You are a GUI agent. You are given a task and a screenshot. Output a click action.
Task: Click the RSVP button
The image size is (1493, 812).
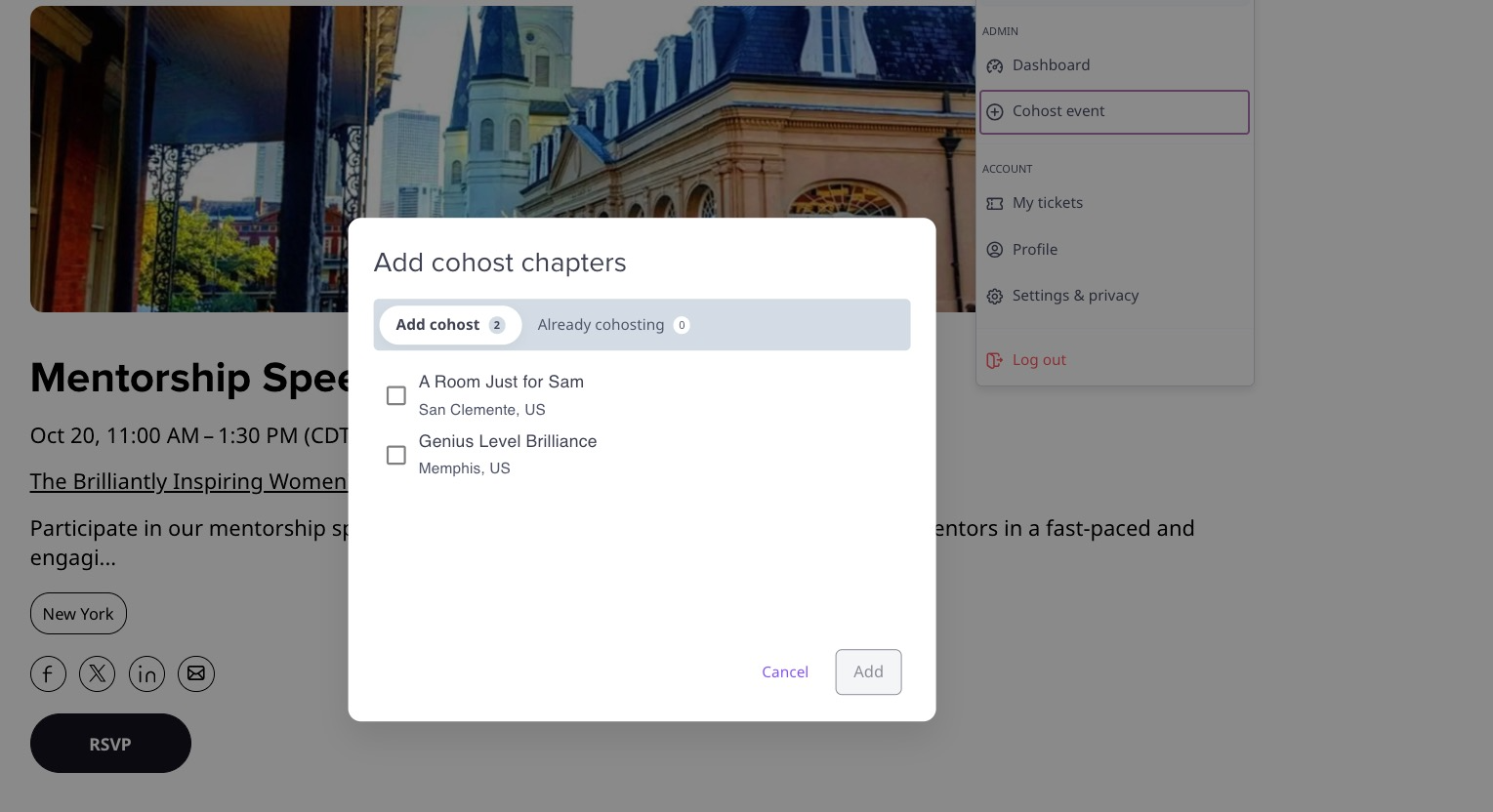[x=110, y=744]
